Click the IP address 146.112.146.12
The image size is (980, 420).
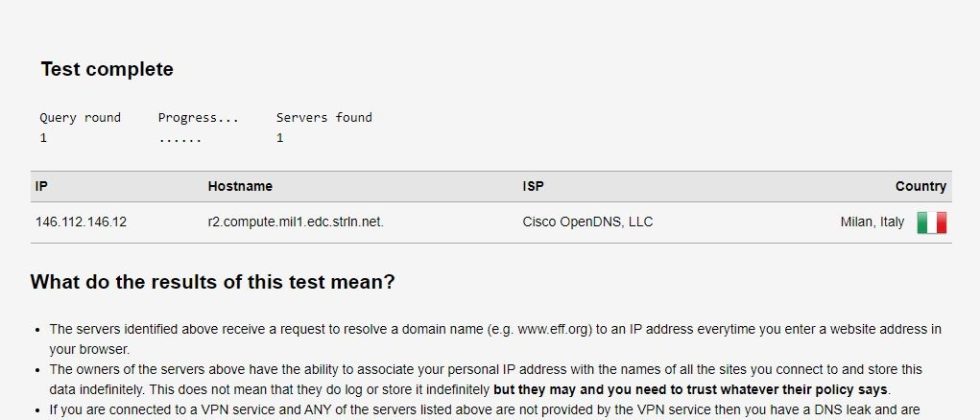81,222
